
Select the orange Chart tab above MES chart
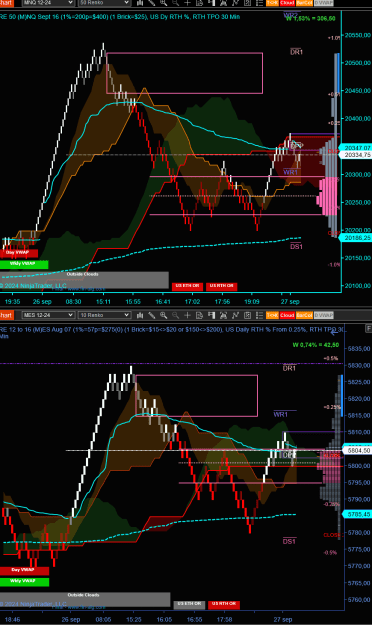click(x=6, y=315)
